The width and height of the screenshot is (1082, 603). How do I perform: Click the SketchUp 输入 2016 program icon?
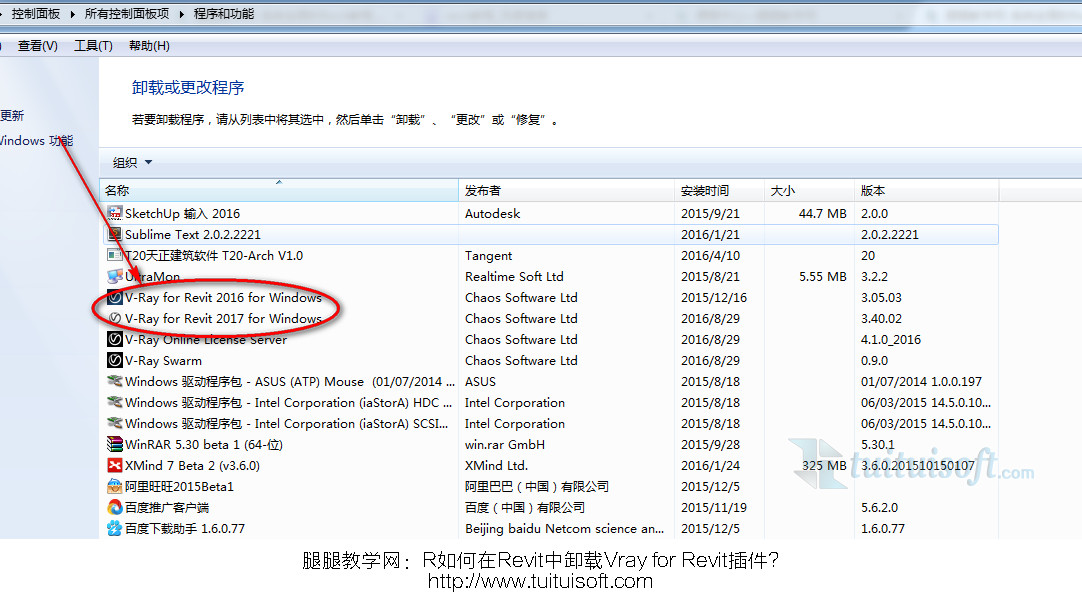click(x=115, y=213)
